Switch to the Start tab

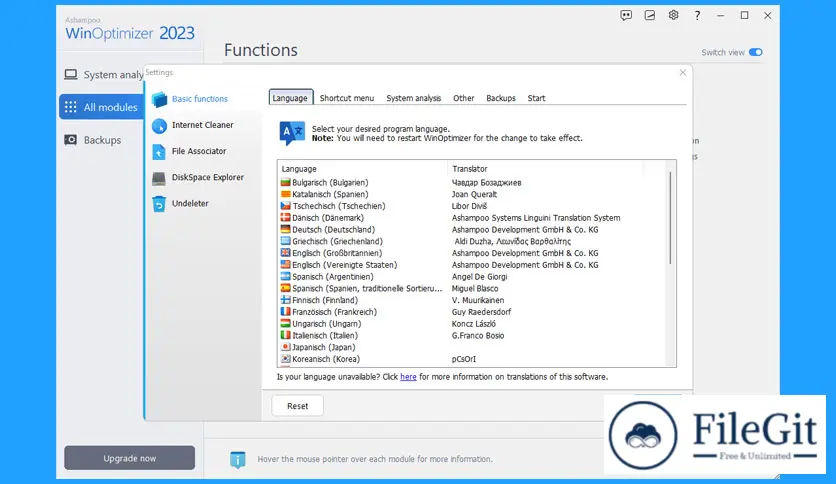point(536,98)
